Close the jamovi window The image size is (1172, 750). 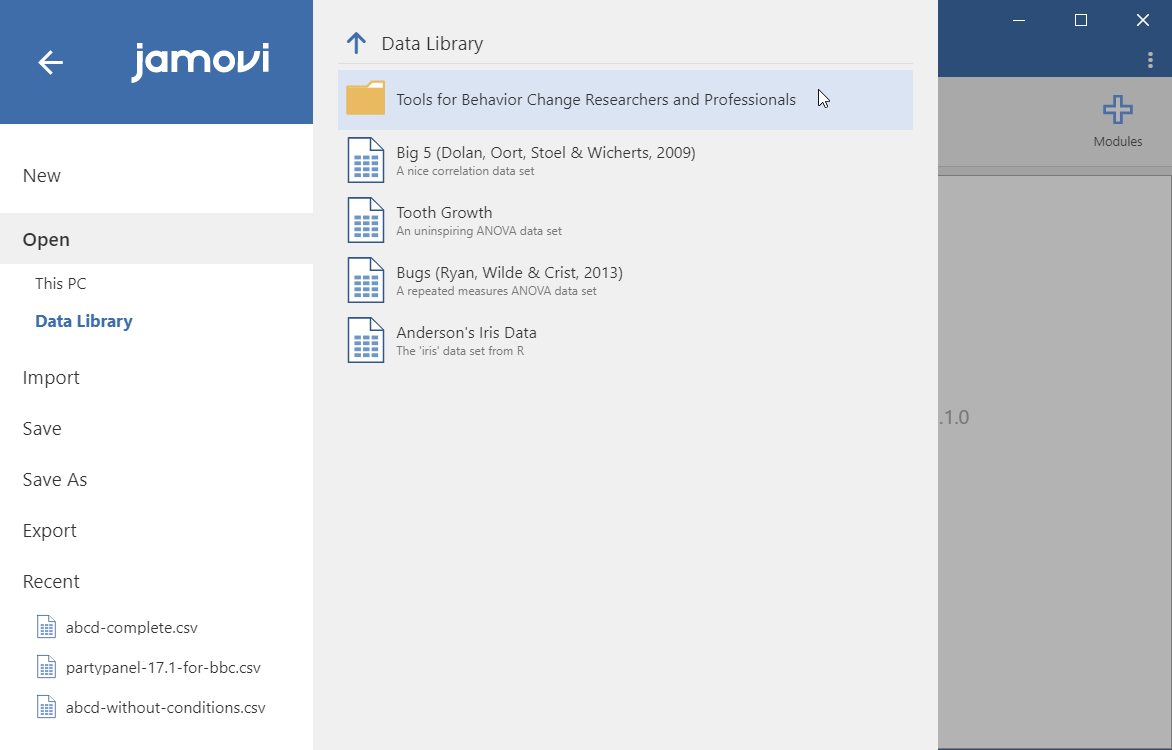point(1142,20)
